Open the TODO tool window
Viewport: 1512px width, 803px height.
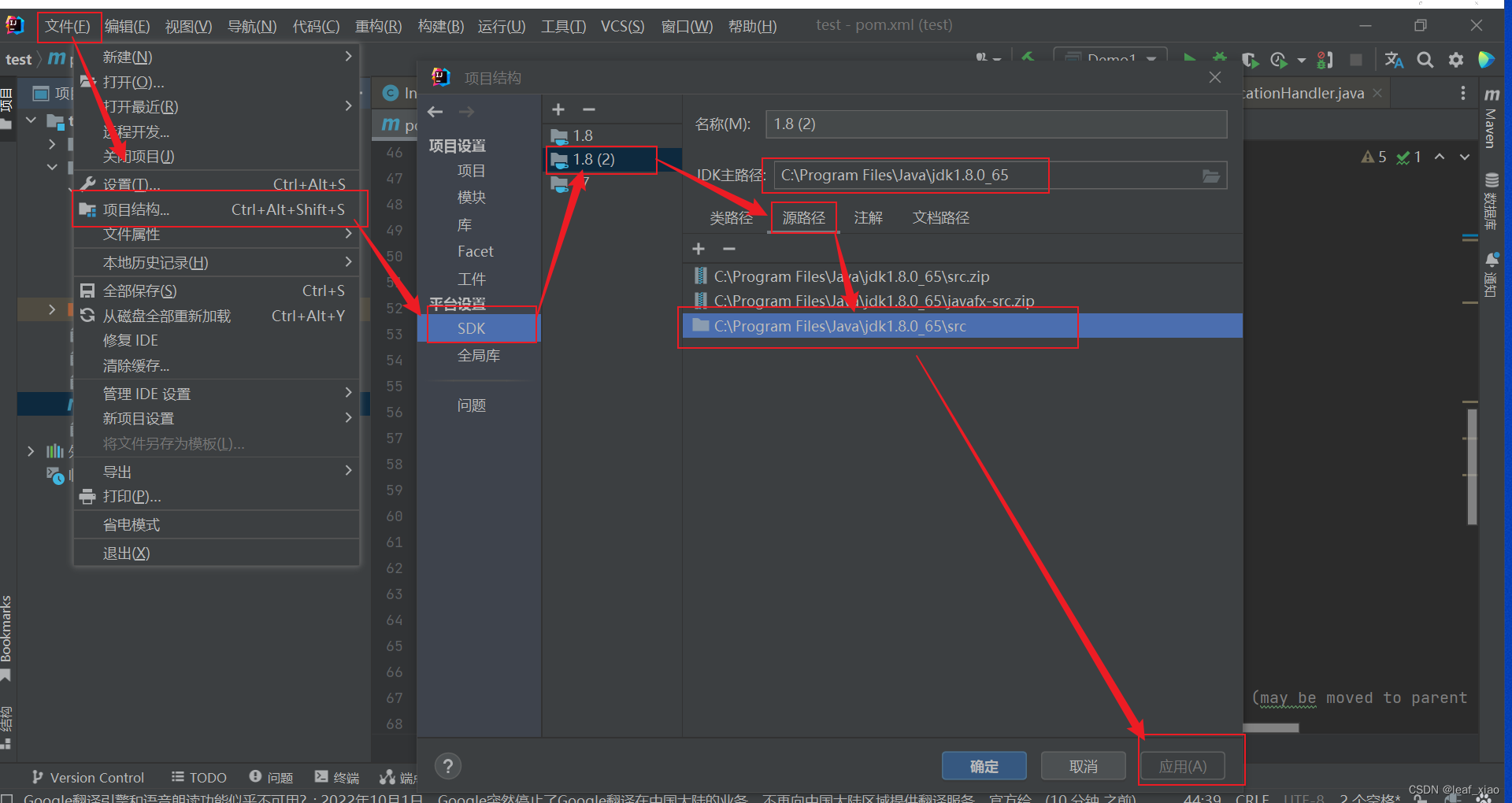[199, 777]
